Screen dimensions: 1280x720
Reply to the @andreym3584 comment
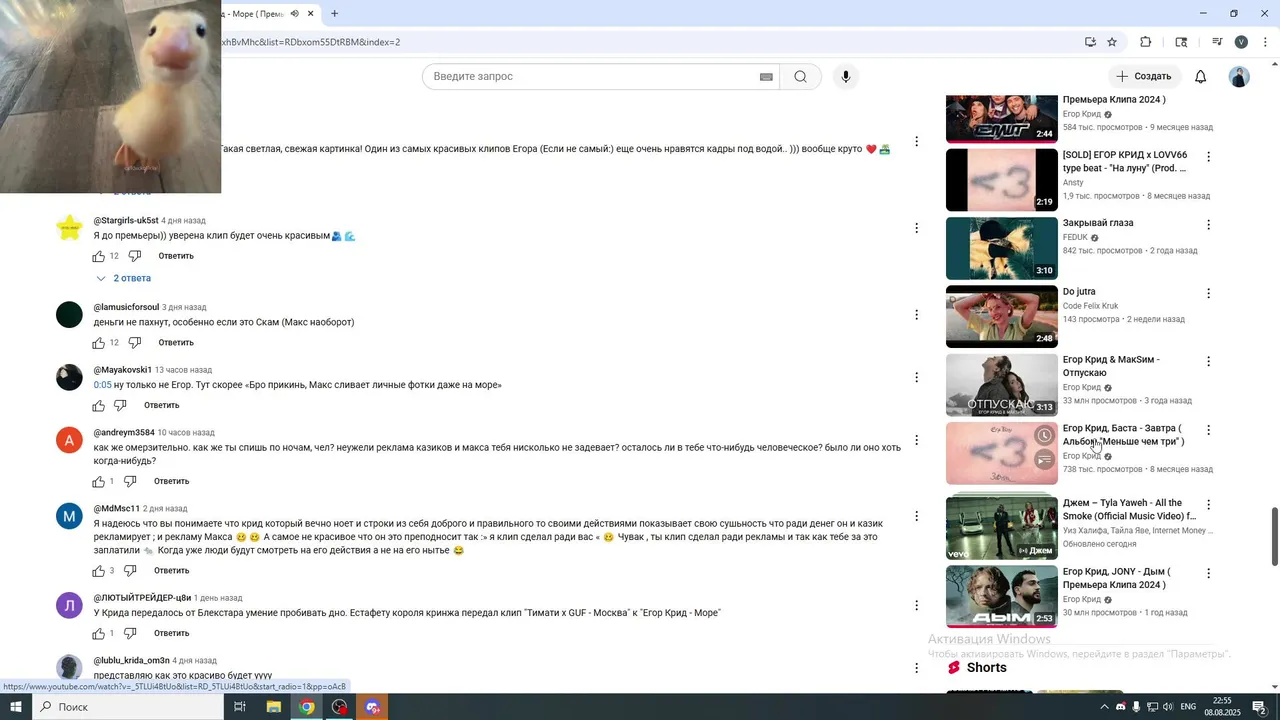[171, 482]
